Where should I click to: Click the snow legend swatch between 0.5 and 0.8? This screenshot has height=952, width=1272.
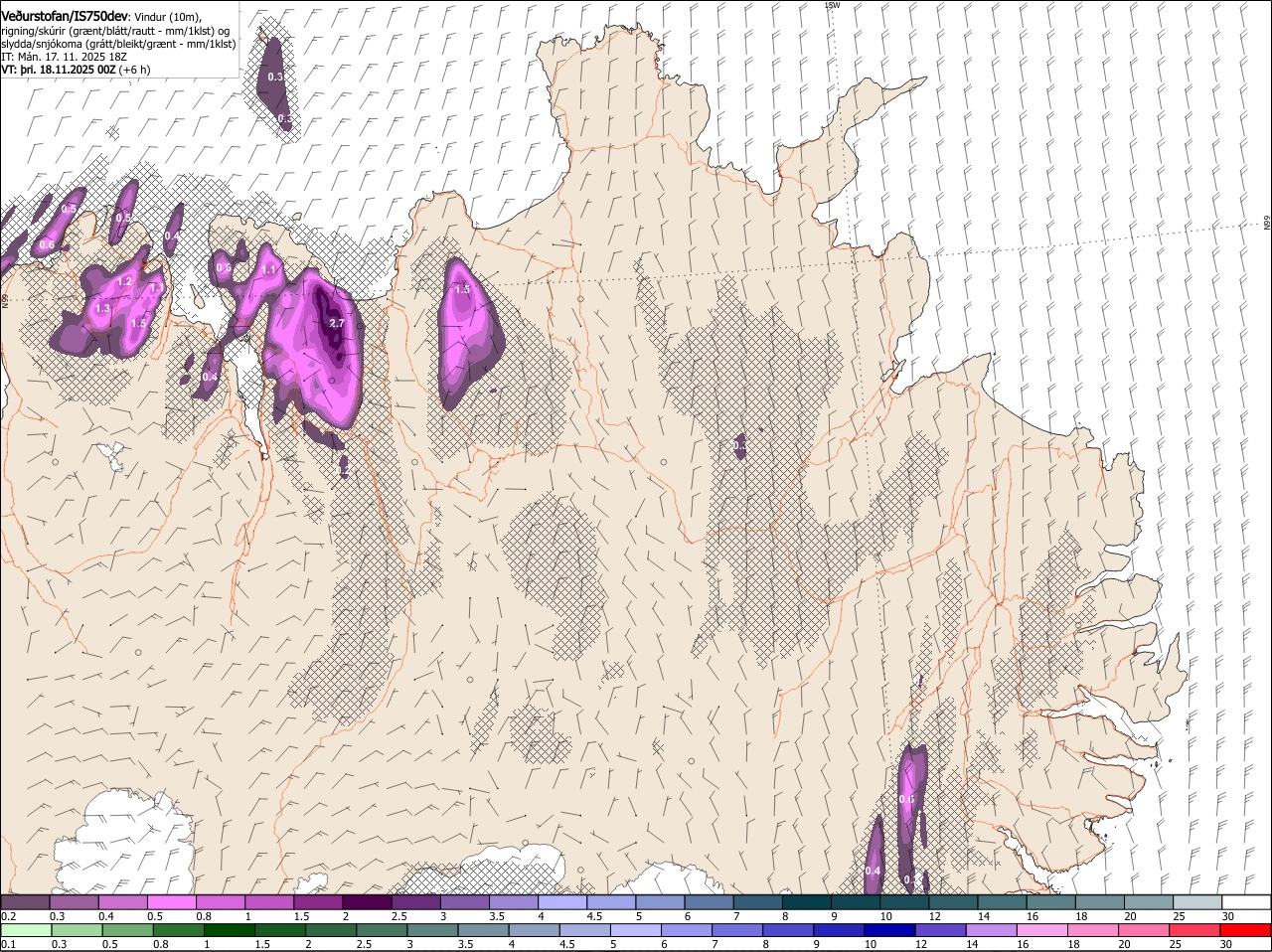(x=171, y=901)
